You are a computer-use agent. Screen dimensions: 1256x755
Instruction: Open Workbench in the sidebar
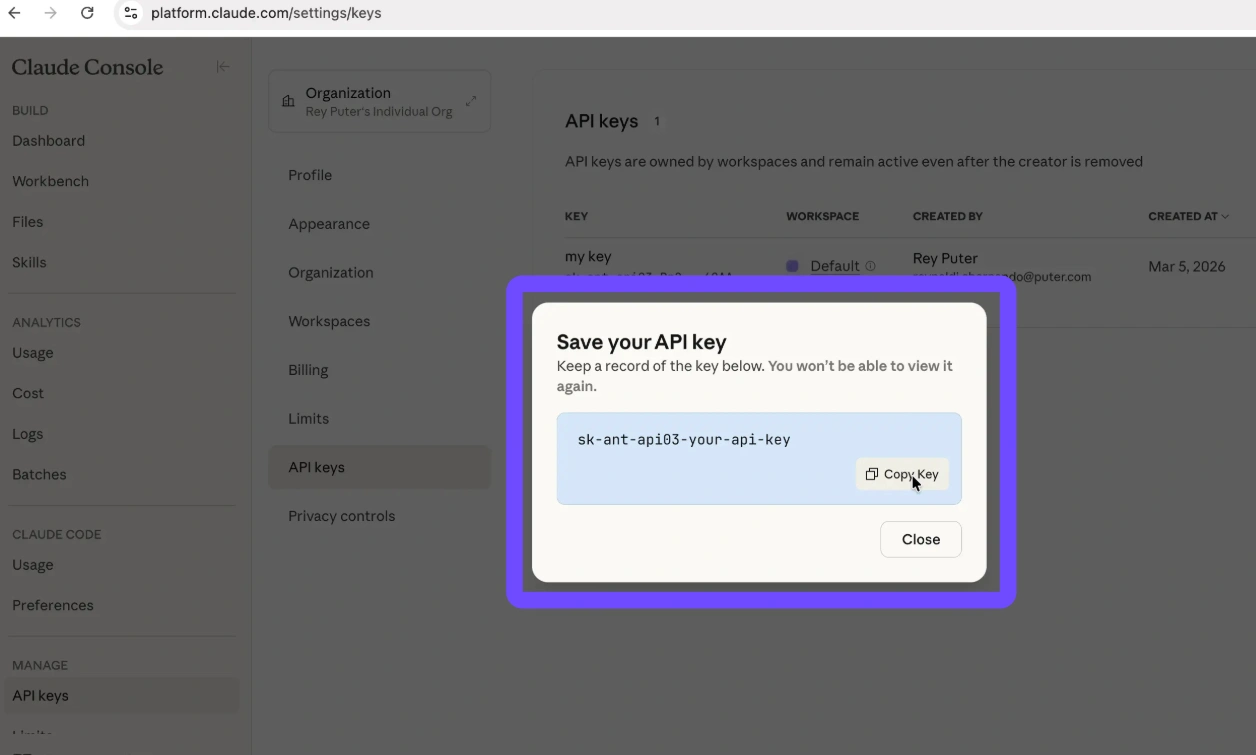[x=50, y=181]
